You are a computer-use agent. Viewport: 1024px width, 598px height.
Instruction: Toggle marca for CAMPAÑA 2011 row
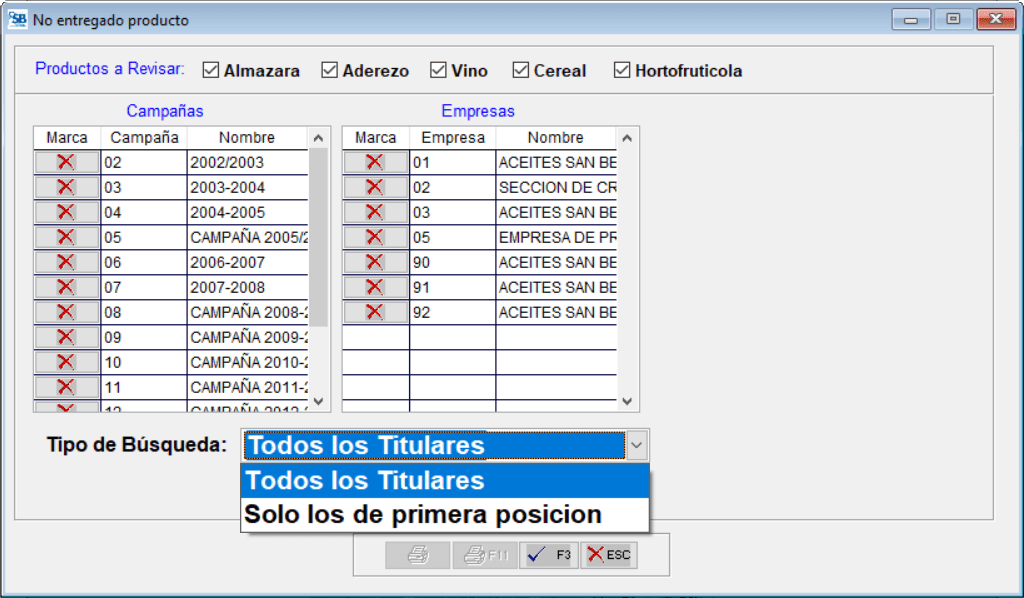pos(66,386)
